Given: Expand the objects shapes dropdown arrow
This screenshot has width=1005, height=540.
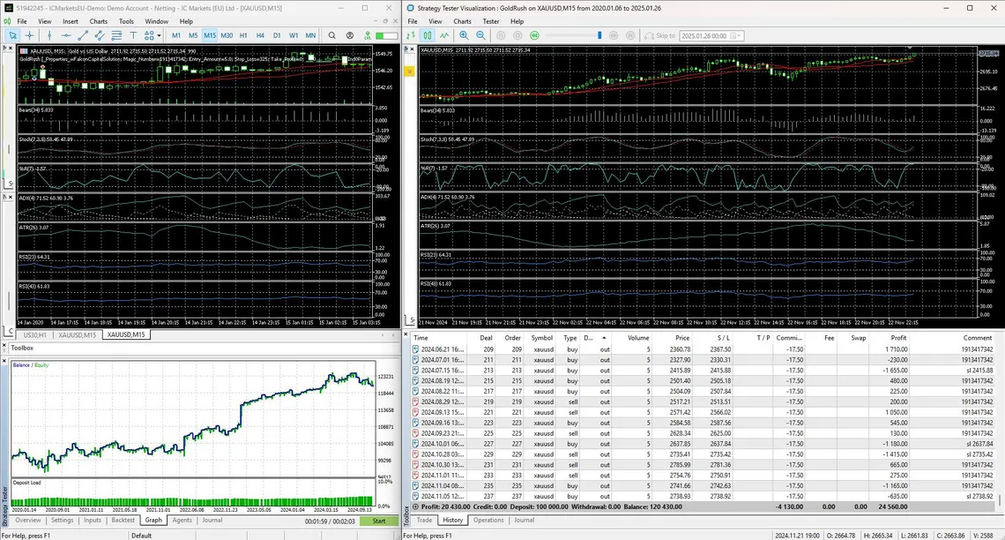Looking at the screenshot, I should point(158,36).
